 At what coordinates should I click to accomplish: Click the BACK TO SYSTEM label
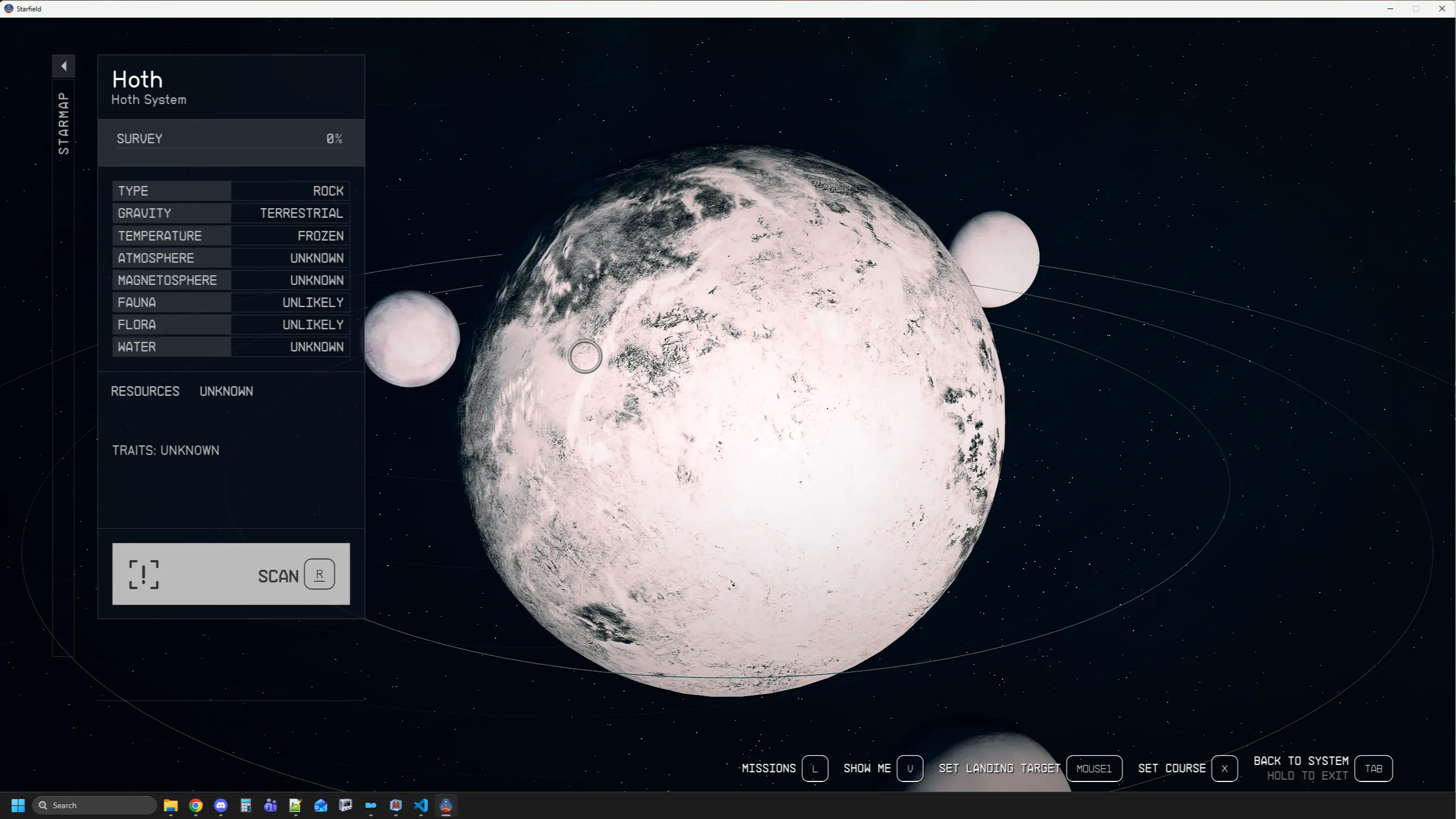1301,761
